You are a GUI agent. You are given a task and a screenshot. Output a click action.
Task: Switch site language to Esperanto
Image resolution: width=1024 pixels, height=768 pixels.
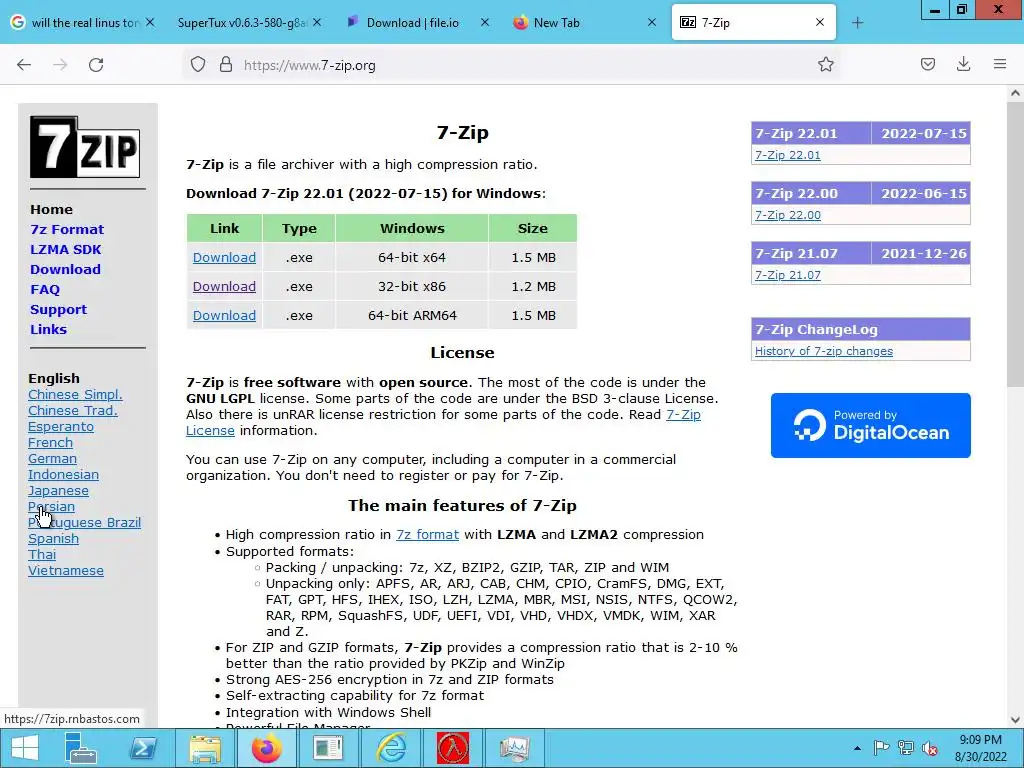(61, 426)
